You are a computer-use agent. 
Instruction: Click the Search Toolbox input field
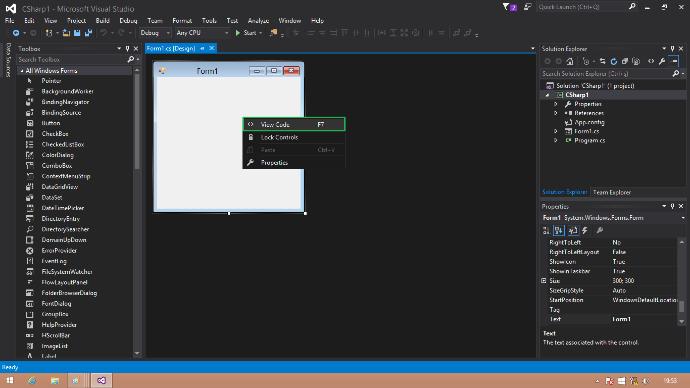point(73,59)
